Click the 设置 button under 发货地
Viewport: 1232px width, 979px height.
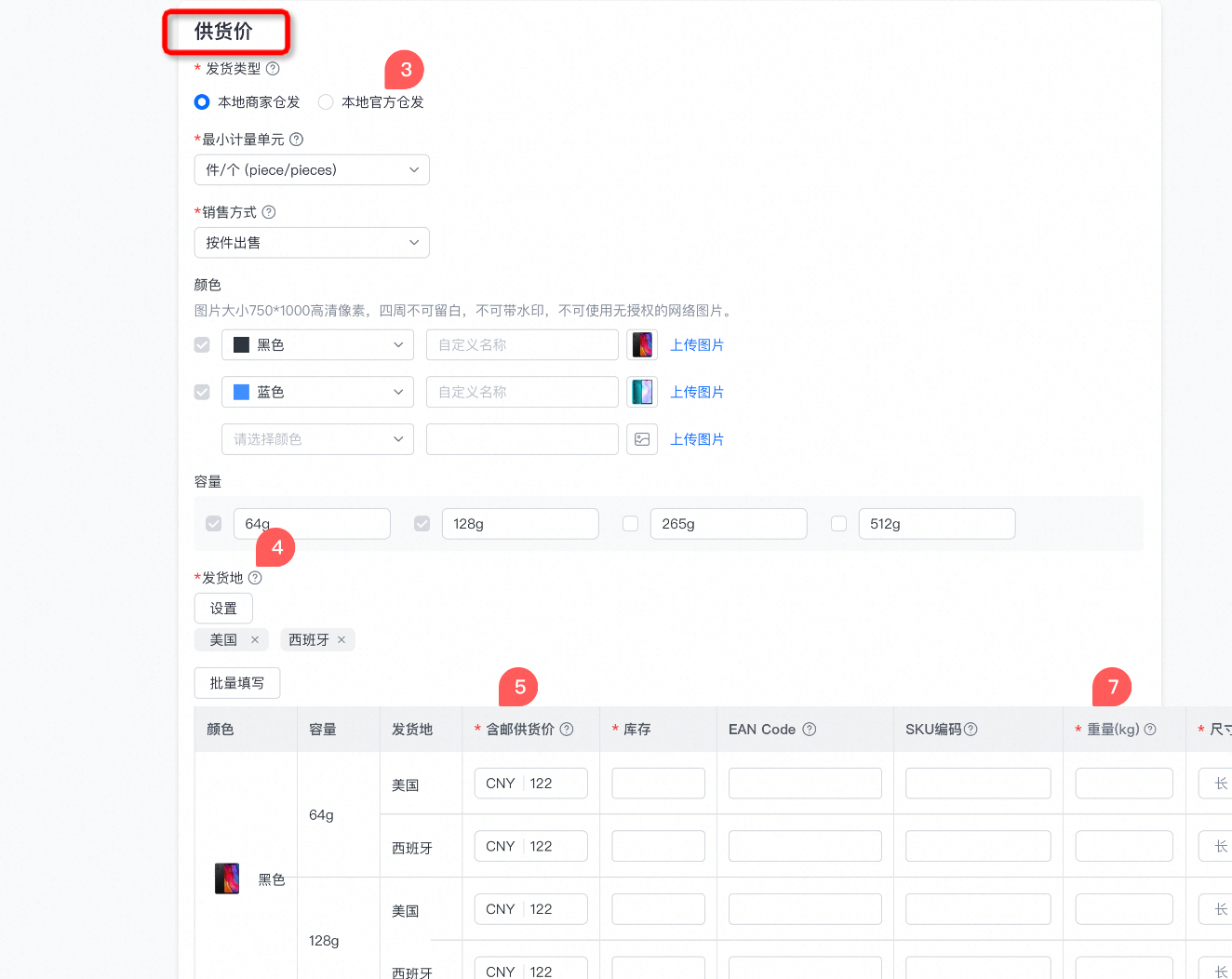[x=223, y=609]
